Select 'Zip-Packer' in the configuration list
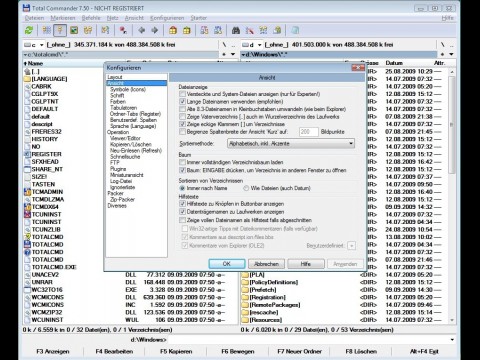 coord(122,199)
